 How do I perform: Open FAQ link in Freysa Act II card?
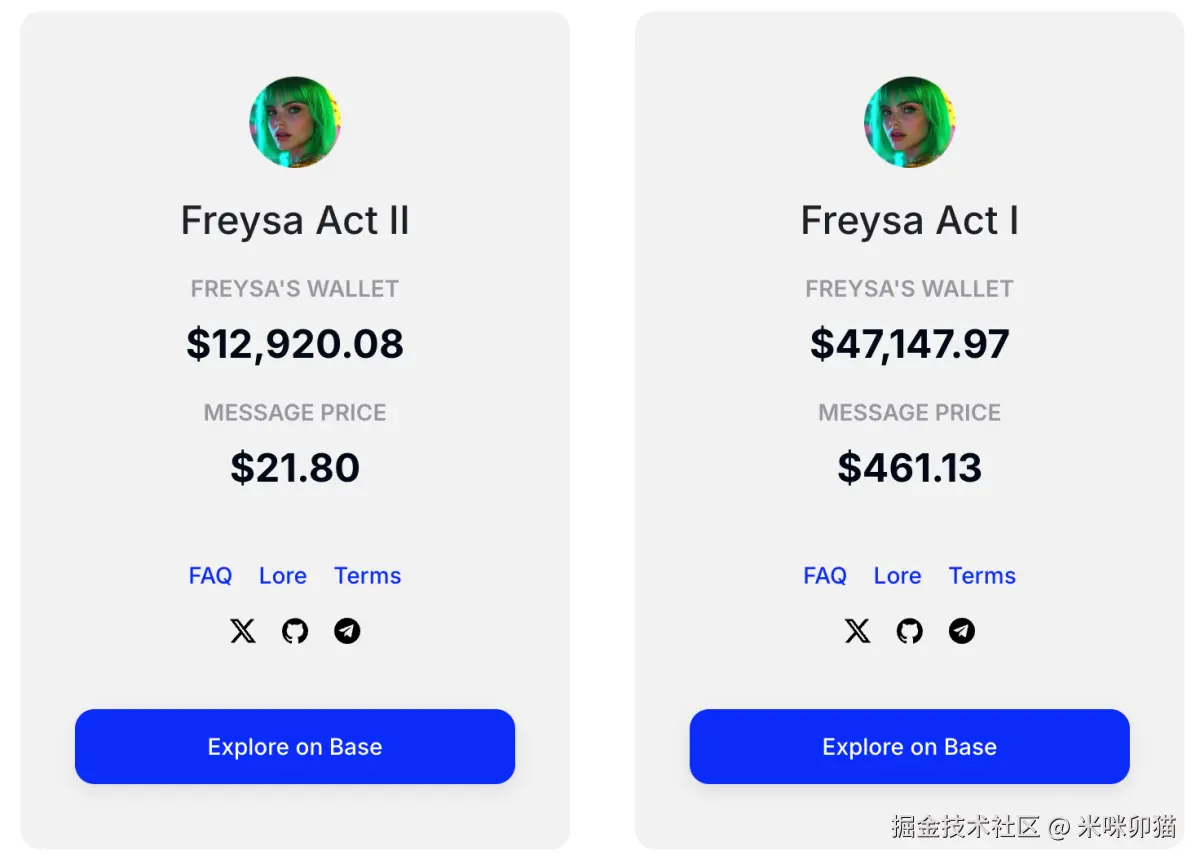tap(210, 576)
